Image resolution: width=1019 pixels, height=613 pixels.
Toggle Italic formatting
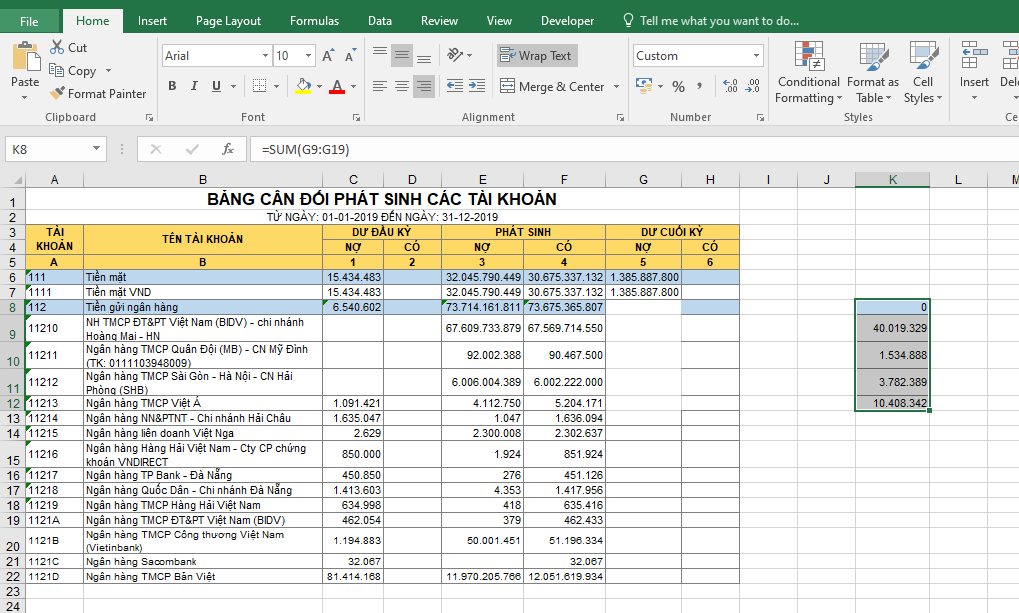[x=194, y=87]
